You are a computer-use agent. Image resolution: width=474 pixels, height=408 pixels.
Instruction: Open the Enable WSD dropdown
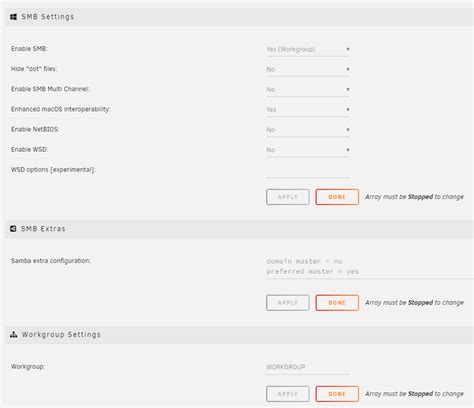click(308, 150)
